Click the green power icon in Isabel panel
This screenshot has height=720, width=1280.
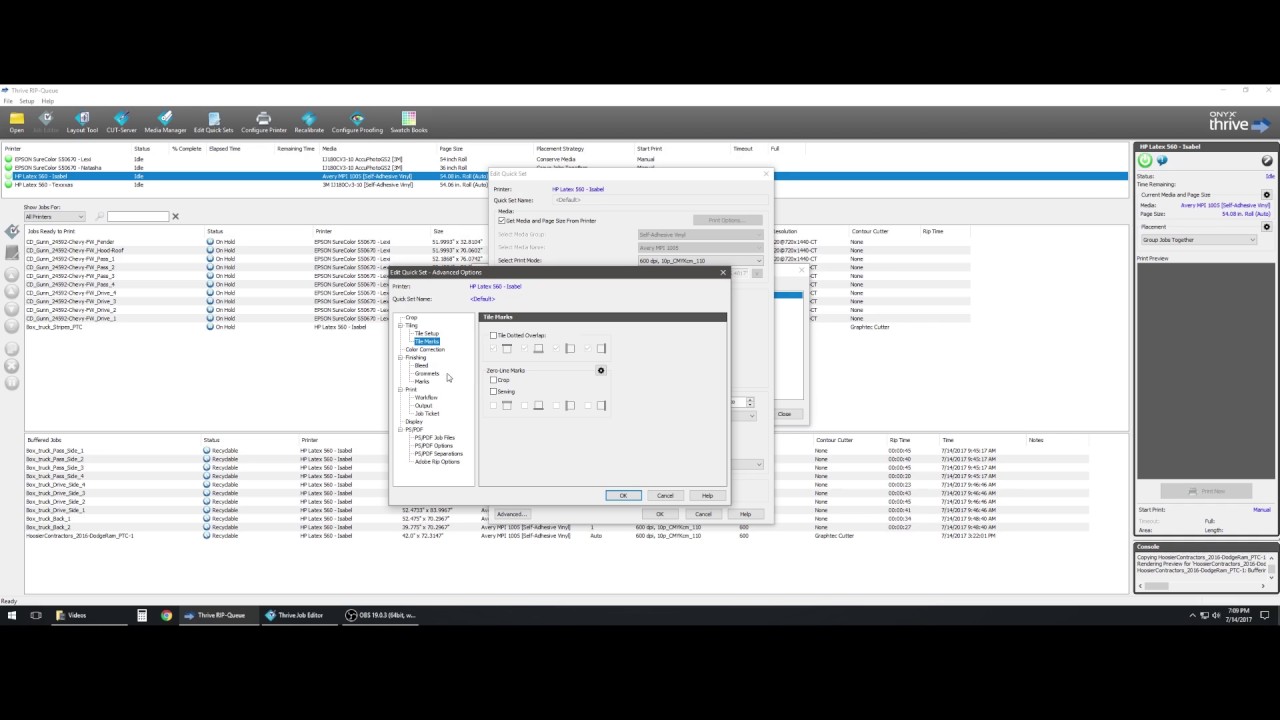click(x=1145, y=161)
